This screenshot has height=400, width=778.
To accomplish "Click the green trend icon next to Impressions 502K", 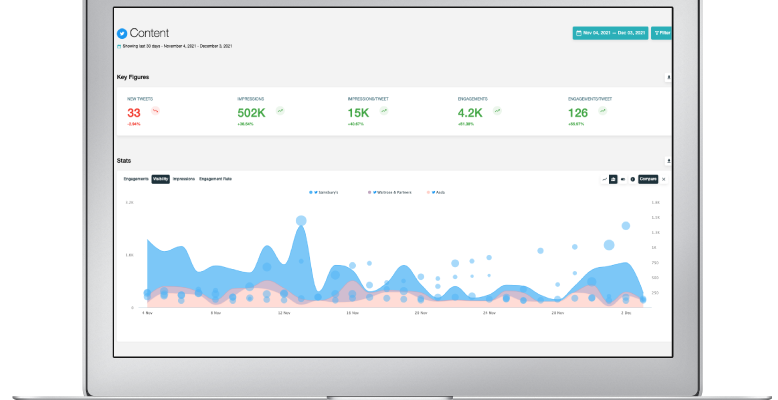I will pyautogui.click(x=280, y=110).
